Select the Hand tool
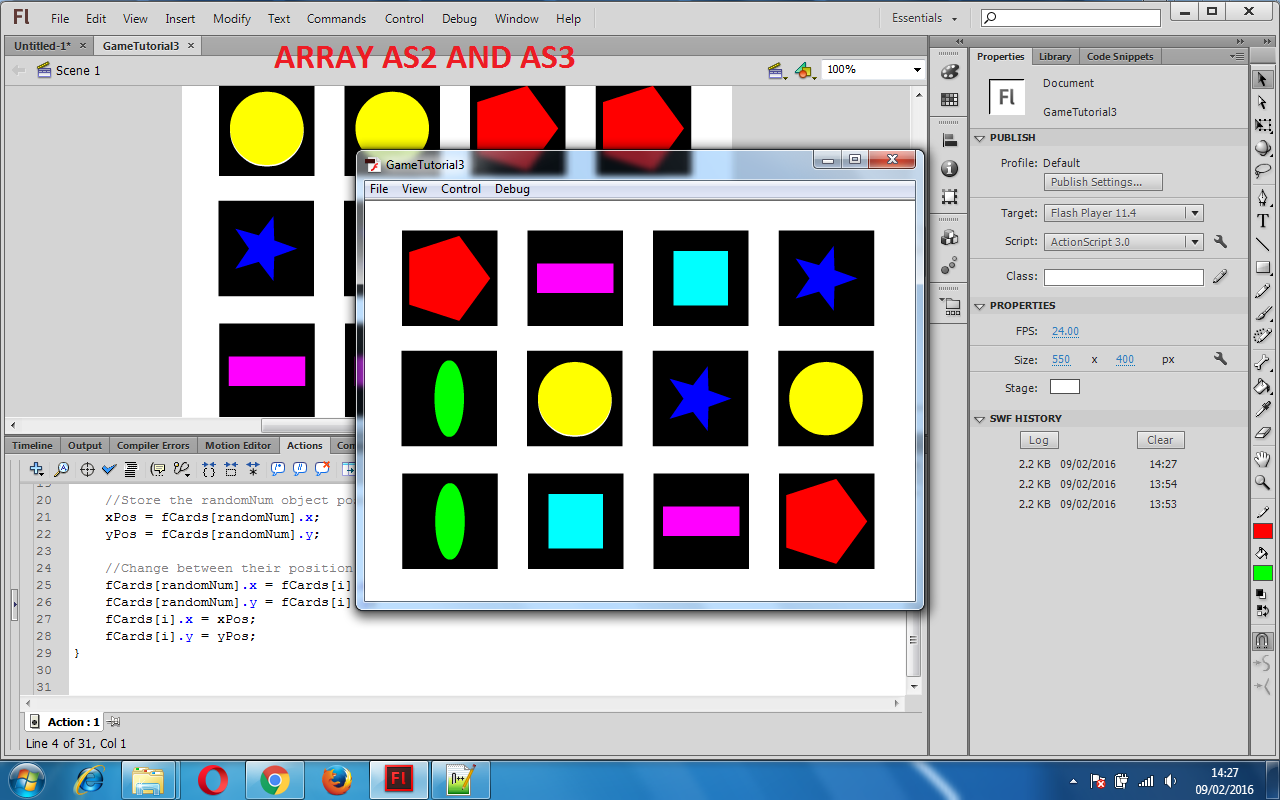 1262,460
